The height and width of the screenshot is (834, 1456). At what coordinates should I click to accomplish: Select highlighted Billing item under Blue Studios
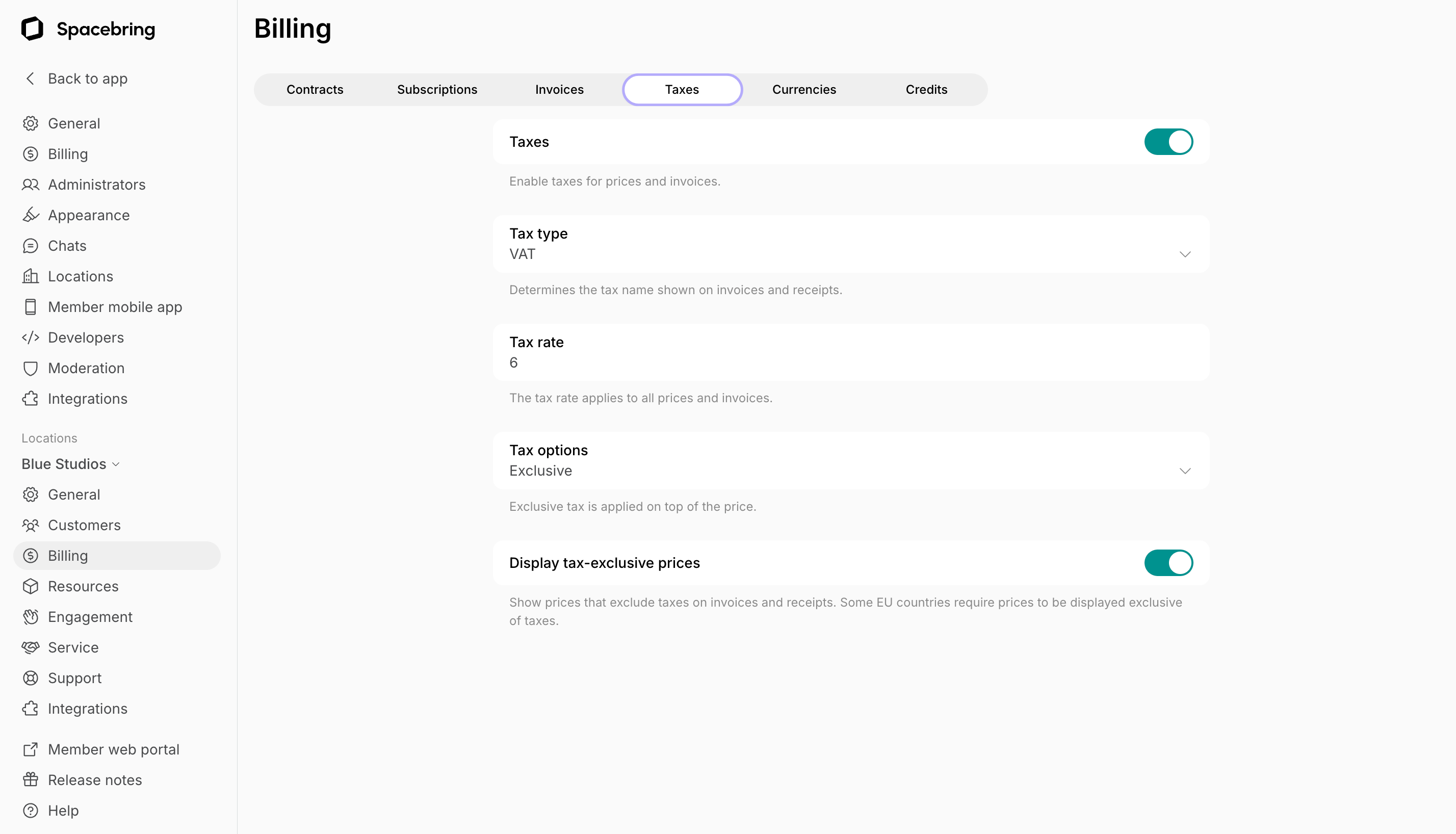tap(117, 556)
